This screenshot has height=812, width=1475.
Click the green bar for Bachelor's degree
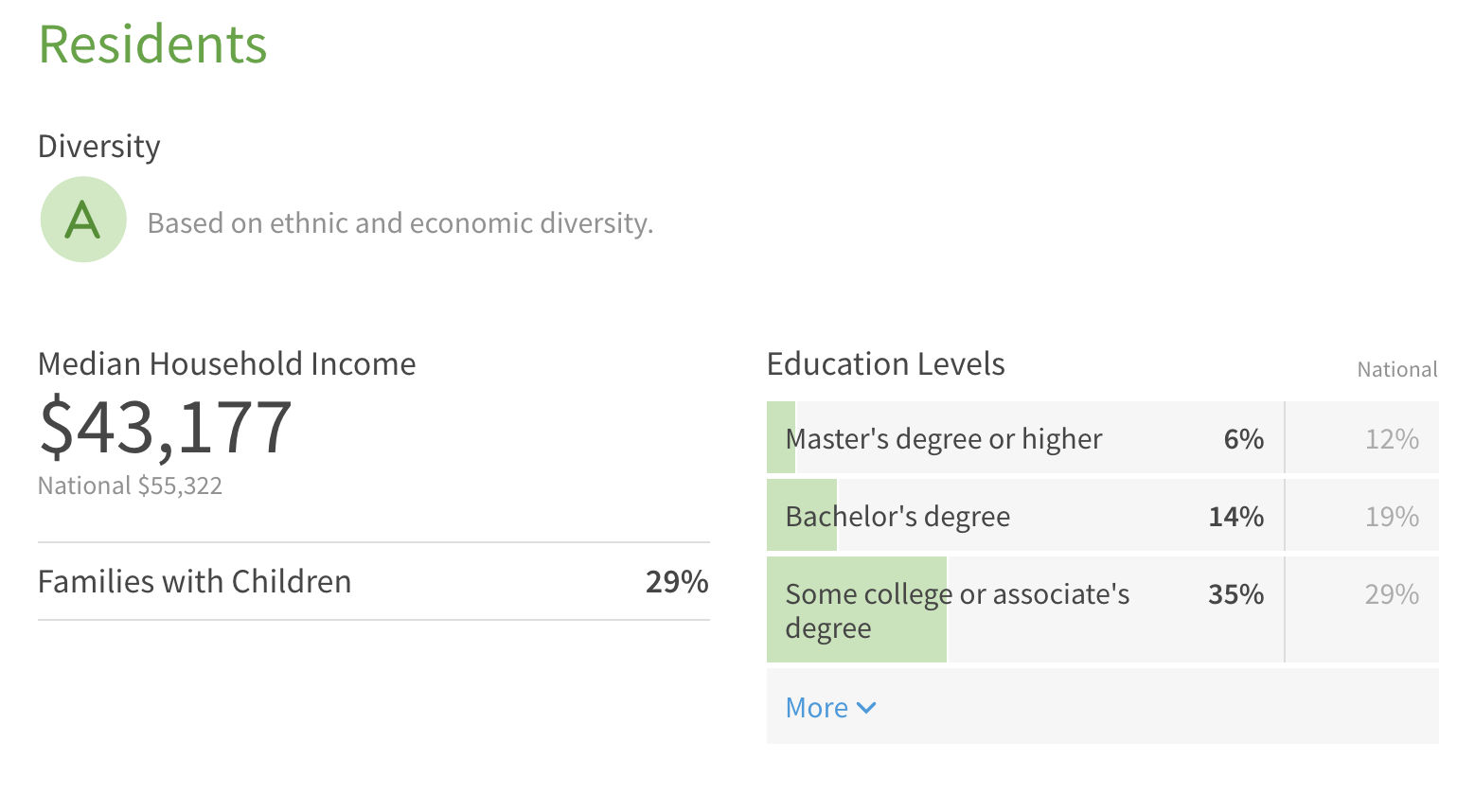802,515
